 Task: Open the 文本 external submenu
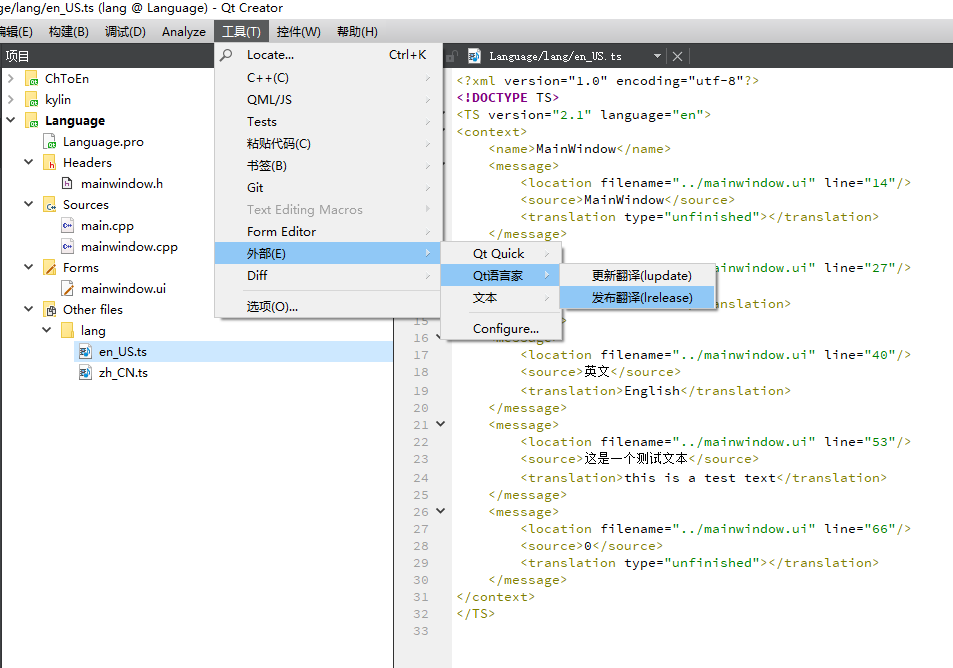(x=501, y=298)
